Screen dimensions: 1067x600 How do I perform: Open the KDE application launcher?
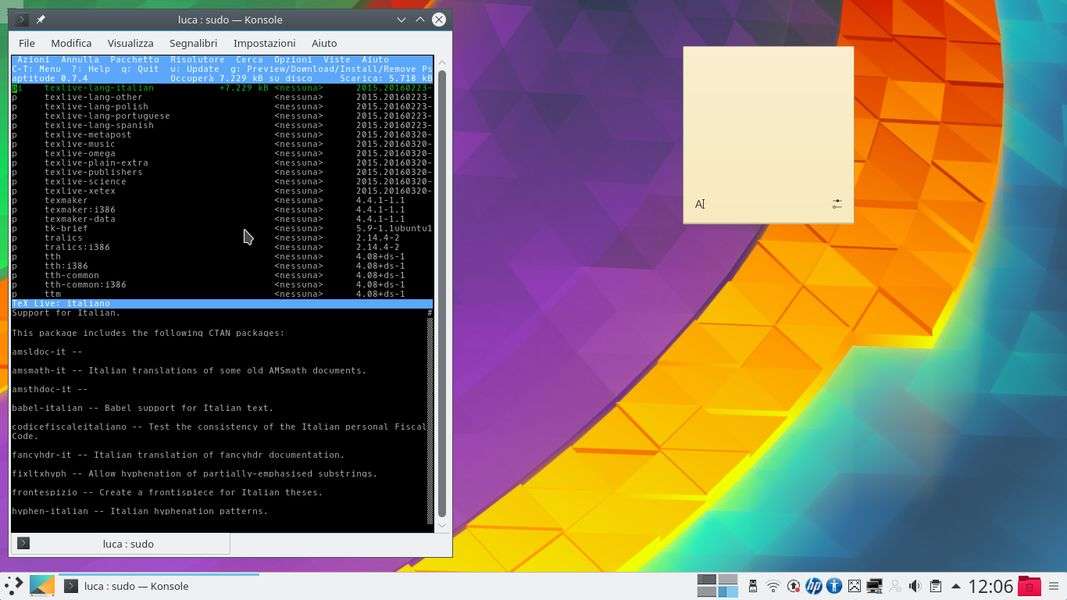pyautogui.click(x=14, y=586)
